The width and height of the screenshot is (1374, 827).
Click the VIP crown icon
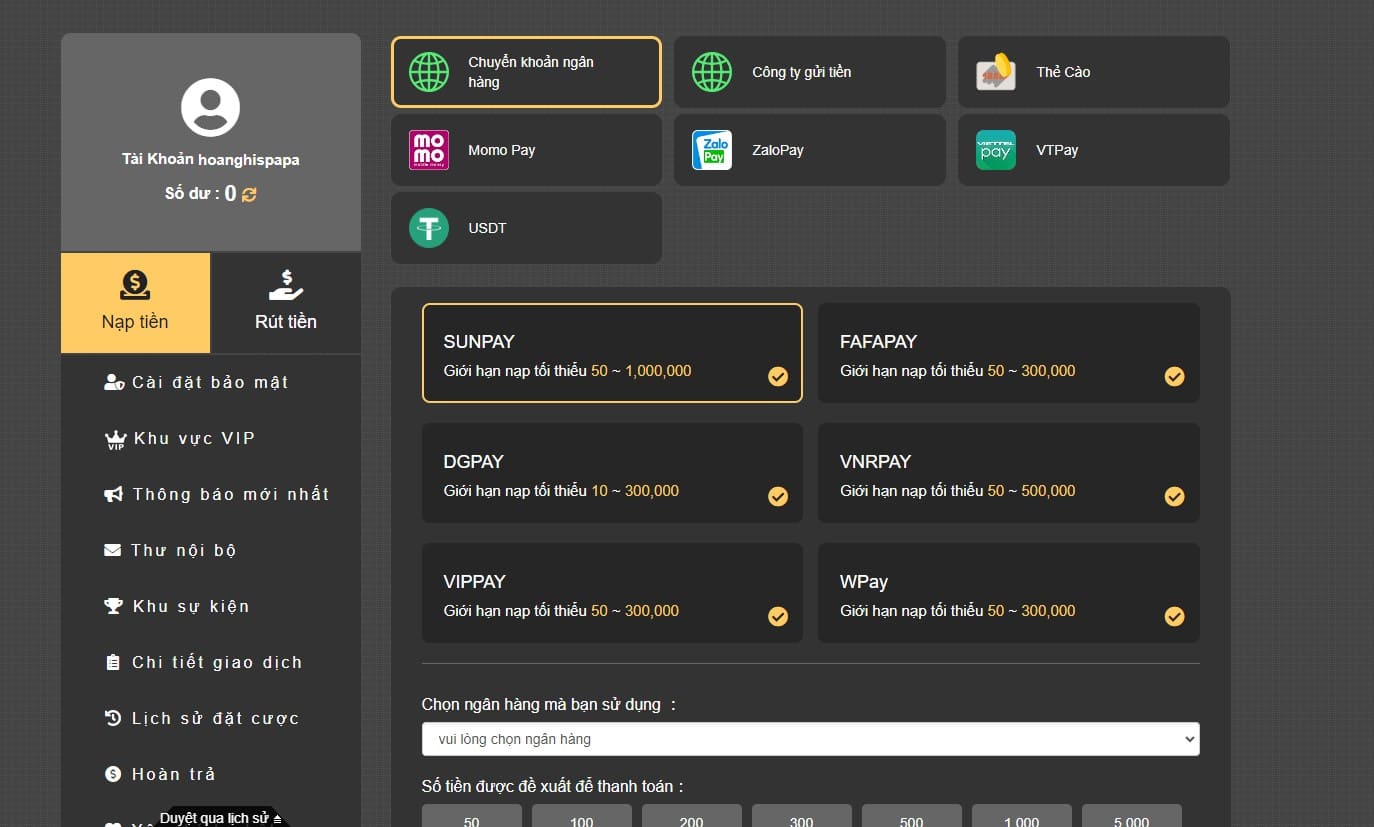click(x=114, y=439)
